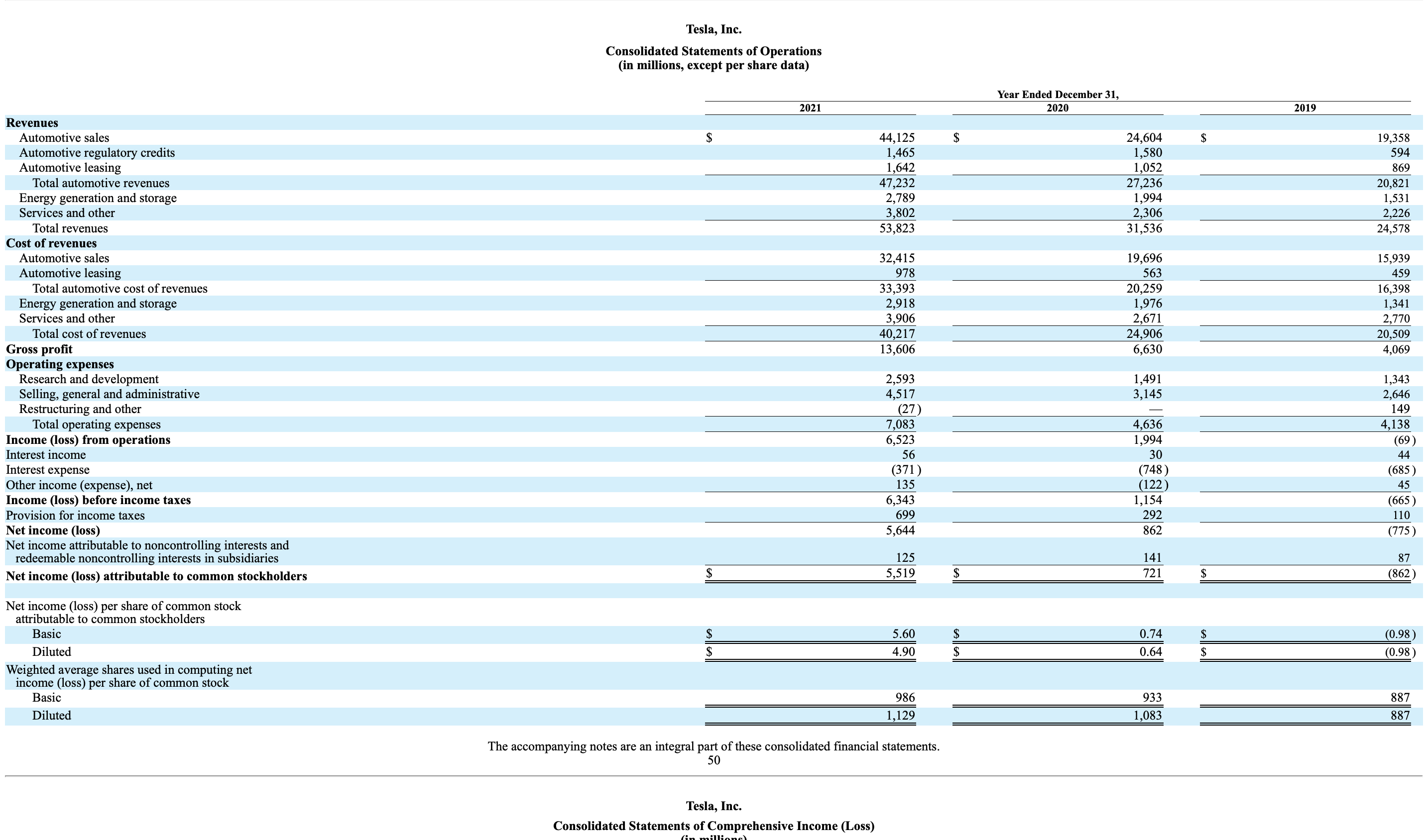Select the Energy generation and storage row
This screenshot has width=1426, height=840.
tap(98, 198)
